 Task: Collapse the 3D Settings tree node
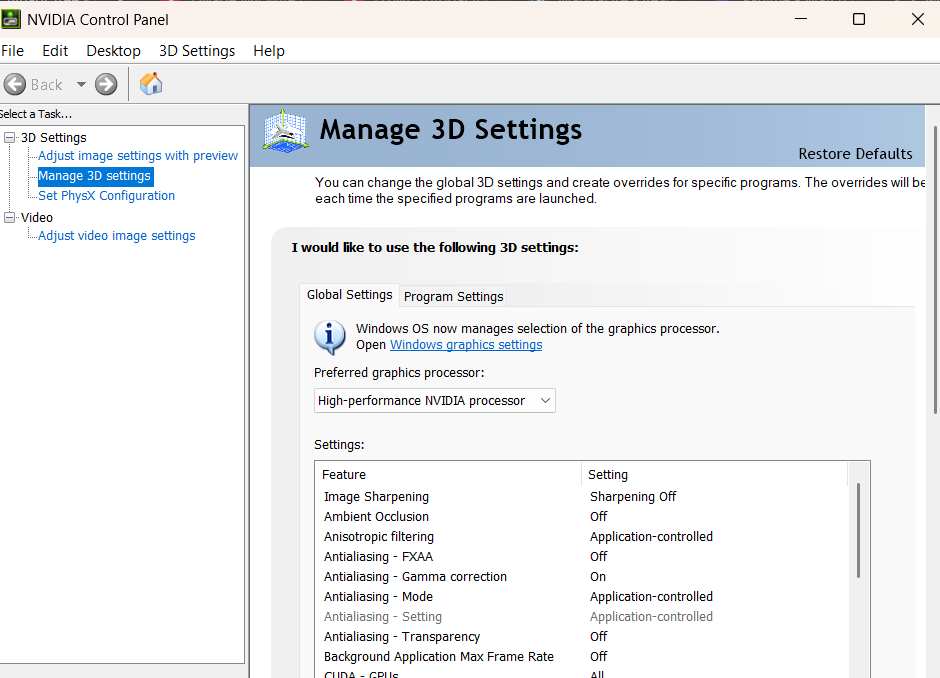tap(10, 138)
